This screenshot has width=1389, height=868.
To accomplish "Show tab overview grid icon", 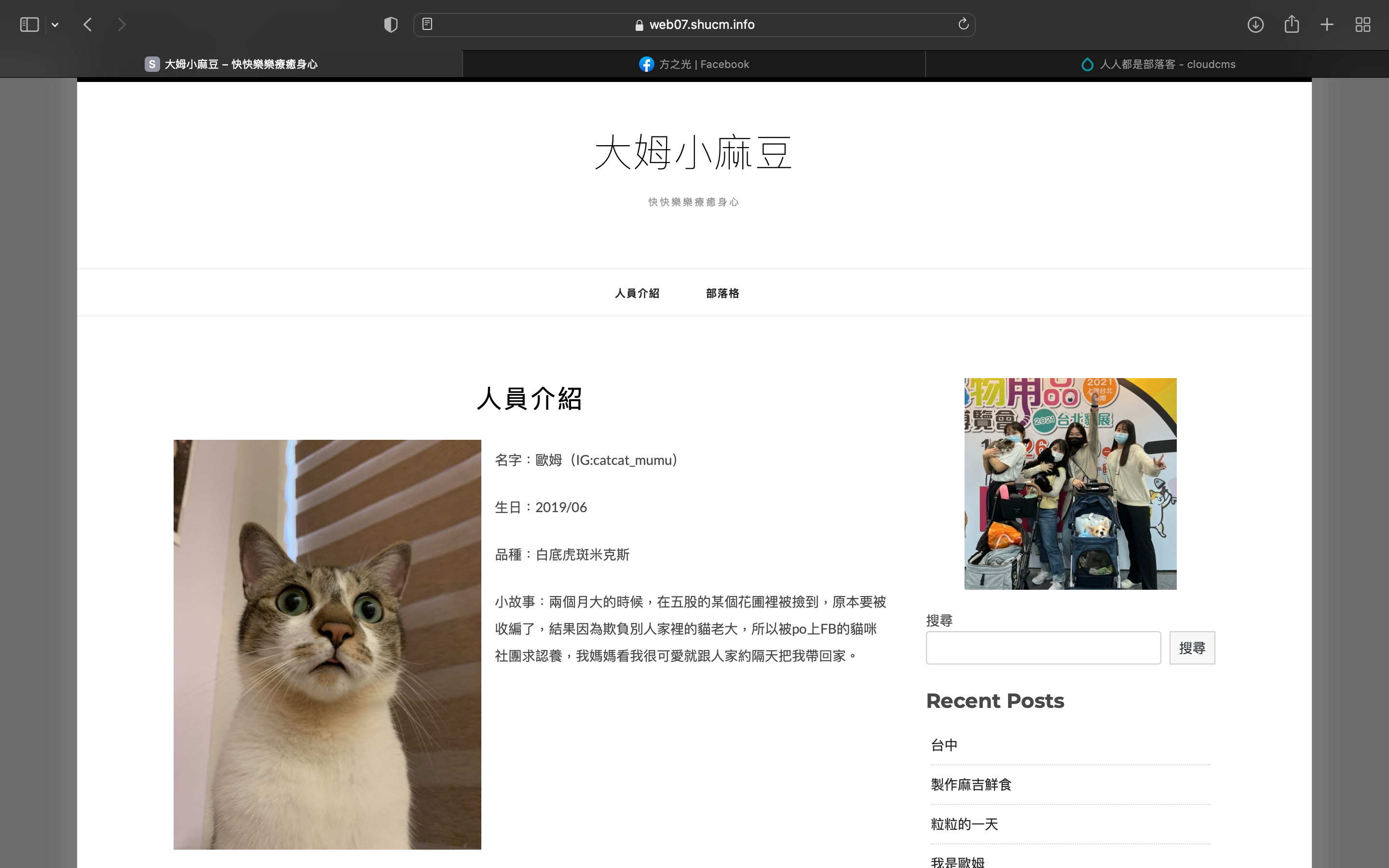I will (x=1362, y=25).
